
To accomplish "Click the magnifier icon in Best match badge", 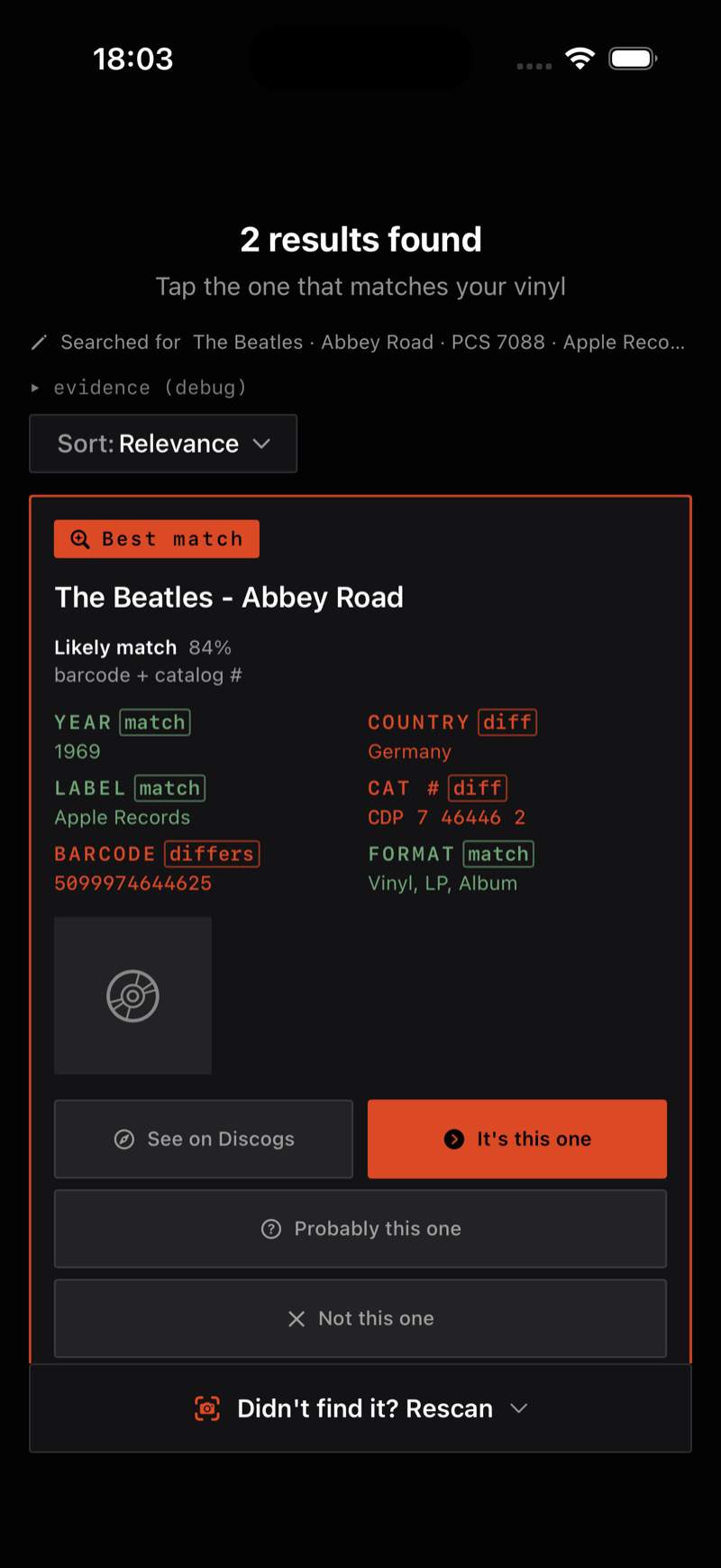I will click(80, 539).
